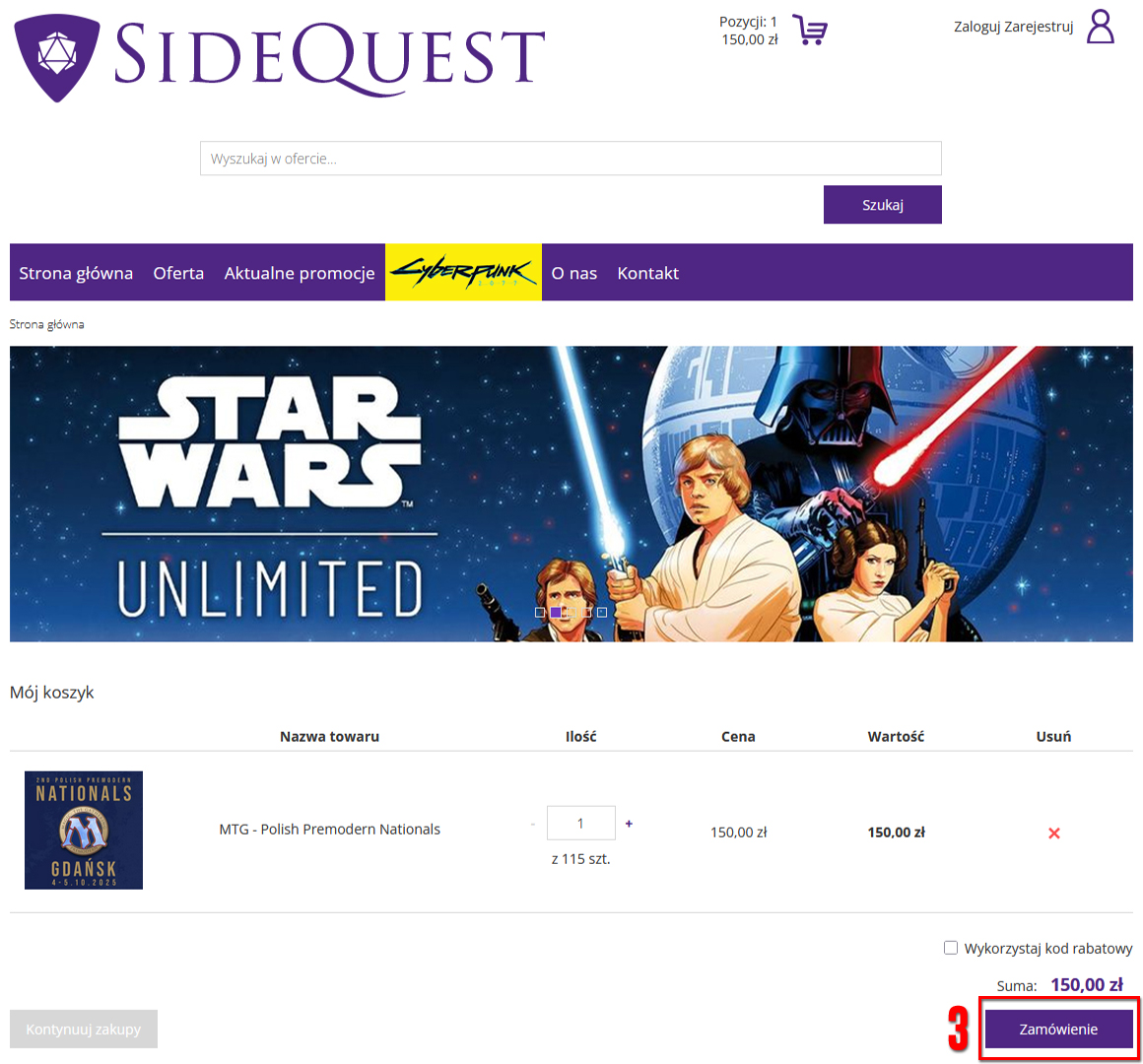
Task: Select the active purple carousel dot
Action: click(556, 612)
